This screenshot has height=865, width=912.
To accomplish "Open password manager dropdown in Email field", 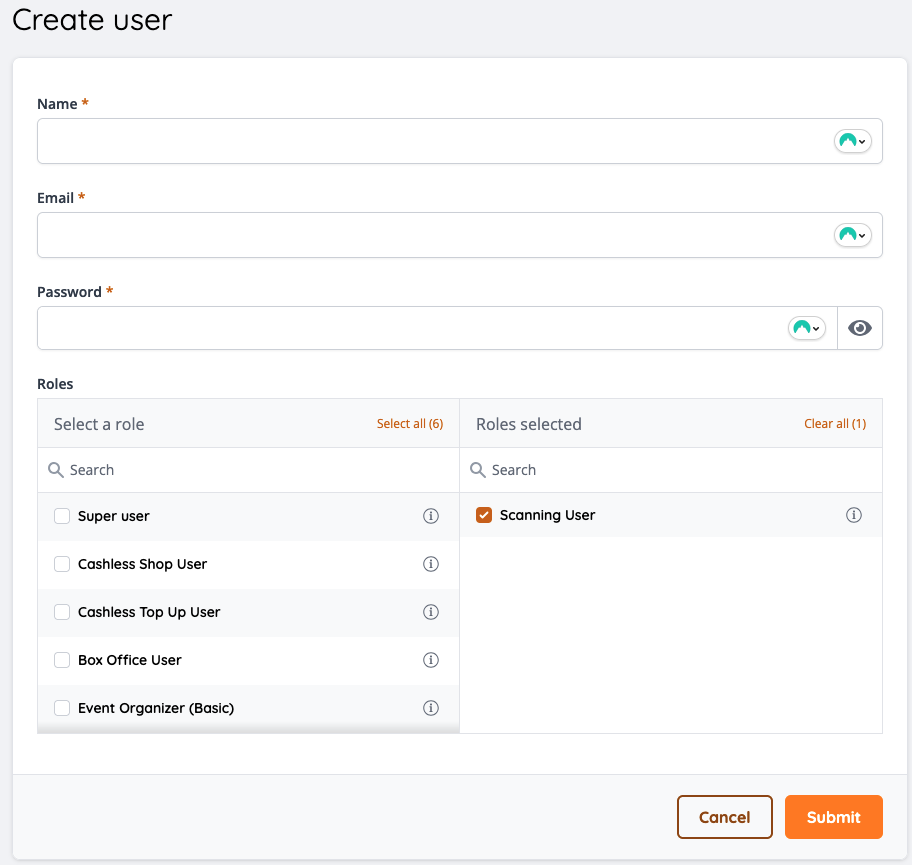I will (x=852, y=235).
